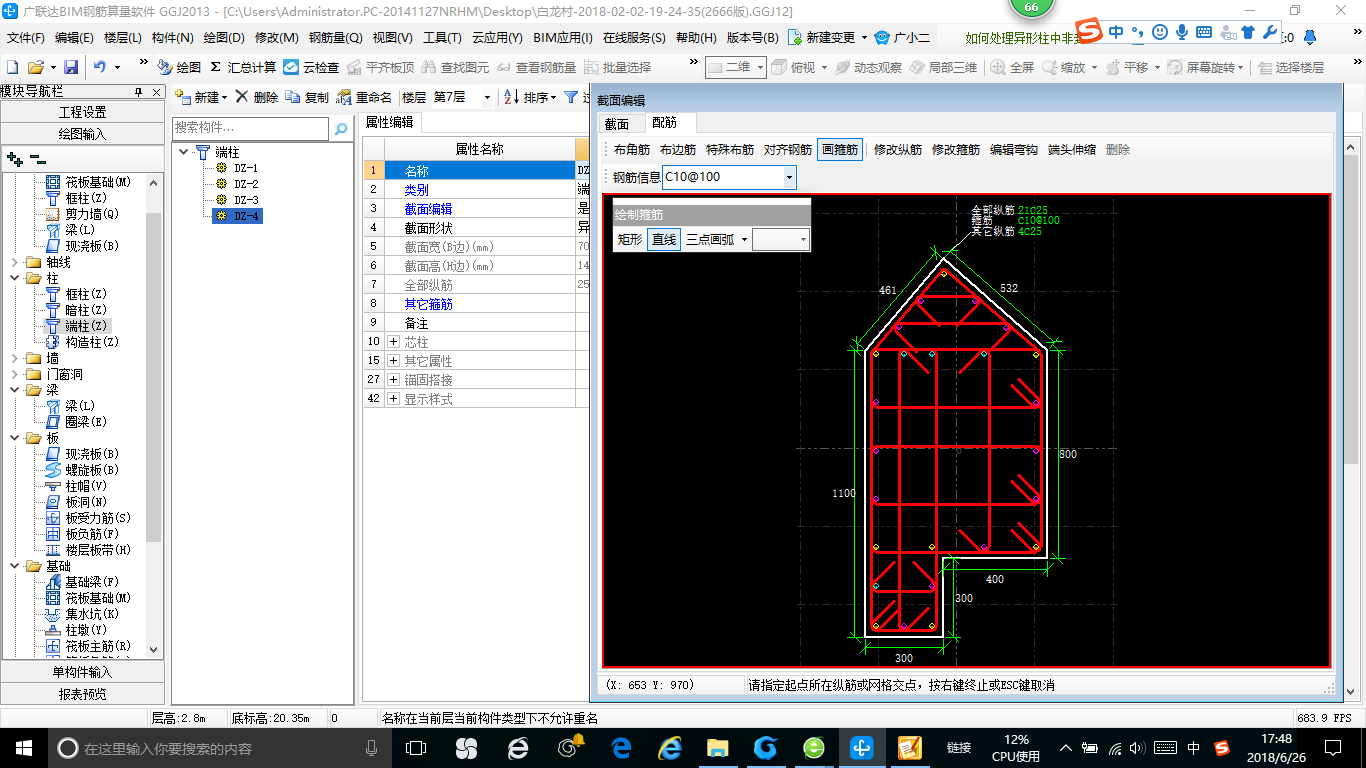Run 汇总计算 summary calculation
The image size is (1366, 768).
click(x=243, y=67)
